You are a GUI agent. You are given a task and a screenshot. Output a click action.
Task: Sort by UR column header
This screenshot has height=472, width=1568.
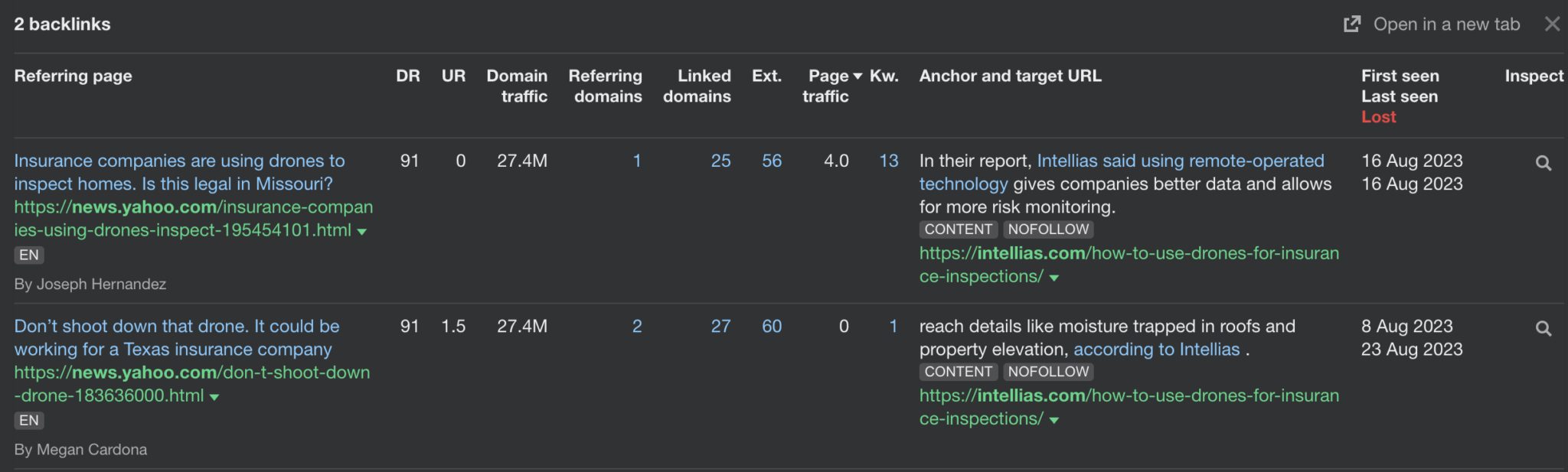(x=453, y=76)
